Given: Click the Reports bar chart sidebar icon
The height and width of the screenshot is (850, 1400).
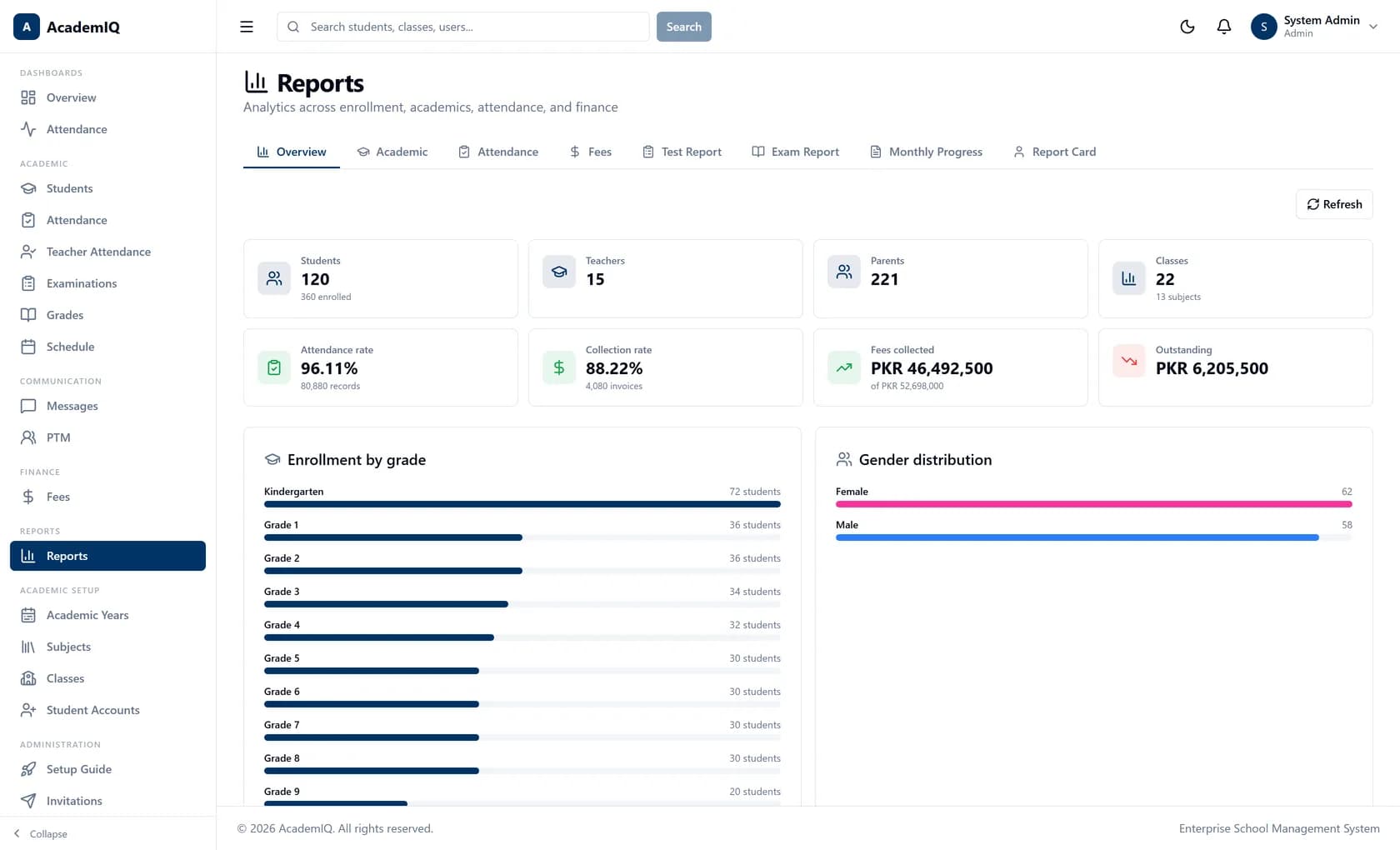Looking at the screenshot, I should click(28, 556).
